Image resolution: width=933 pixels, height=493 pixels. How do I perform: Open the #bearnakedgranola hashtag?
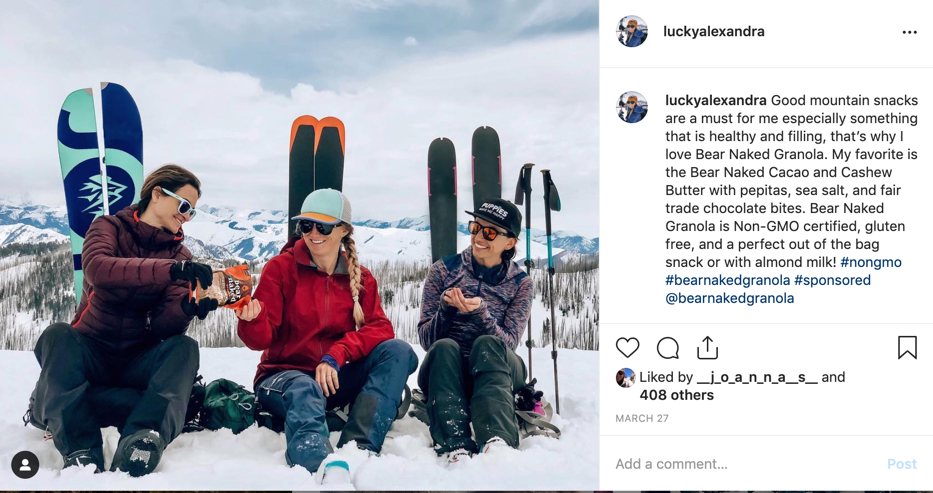coord(728,280)
